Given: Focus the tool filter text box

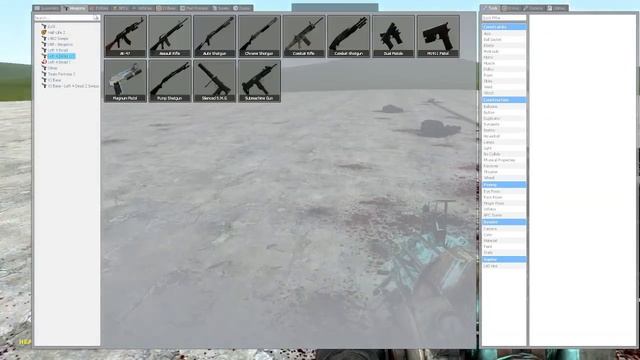Looking at the screenshot, I should tap(504, 18).
